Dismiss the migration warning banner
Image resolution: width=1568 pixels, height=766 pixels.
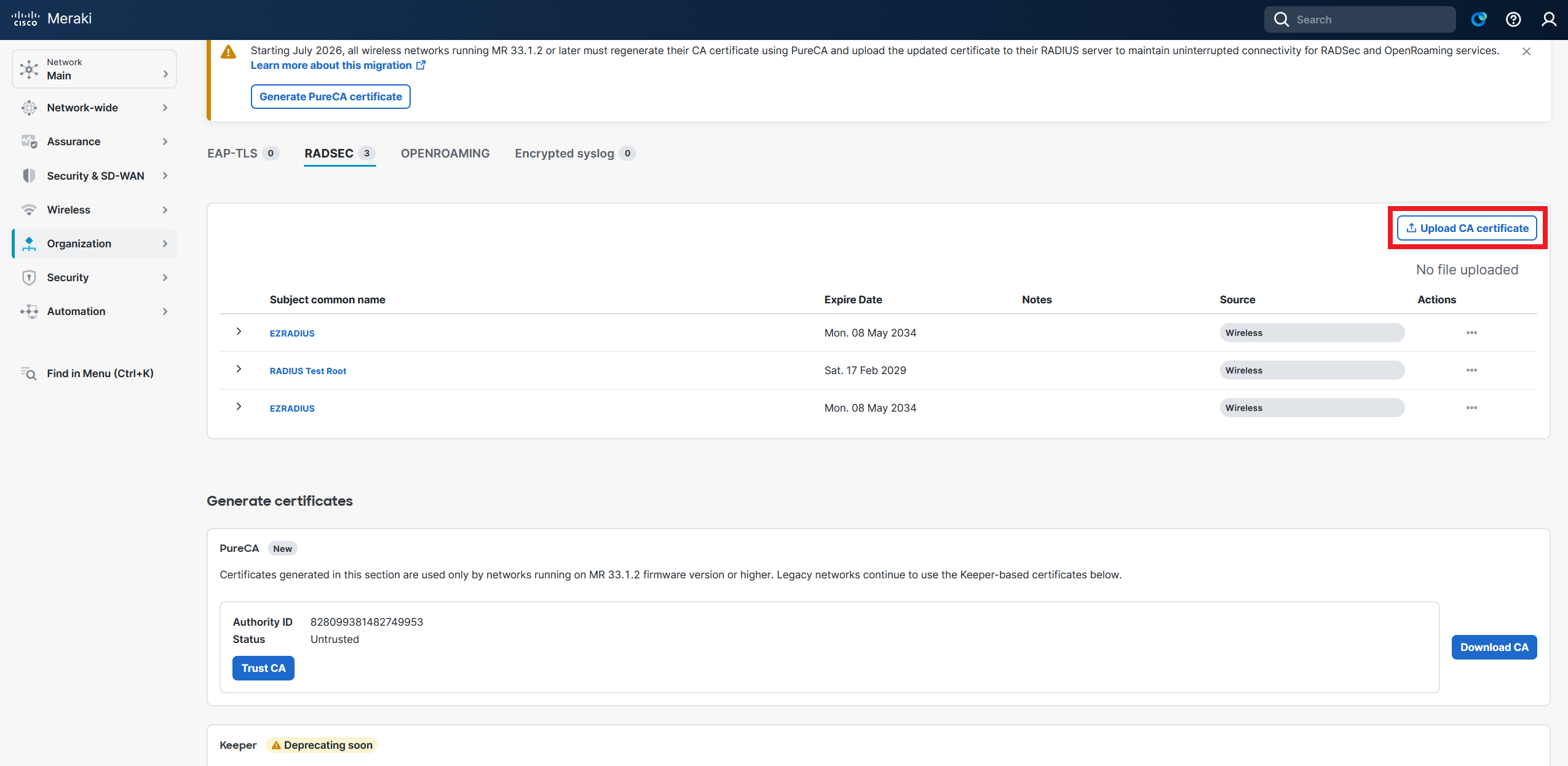coord(1526,52)
